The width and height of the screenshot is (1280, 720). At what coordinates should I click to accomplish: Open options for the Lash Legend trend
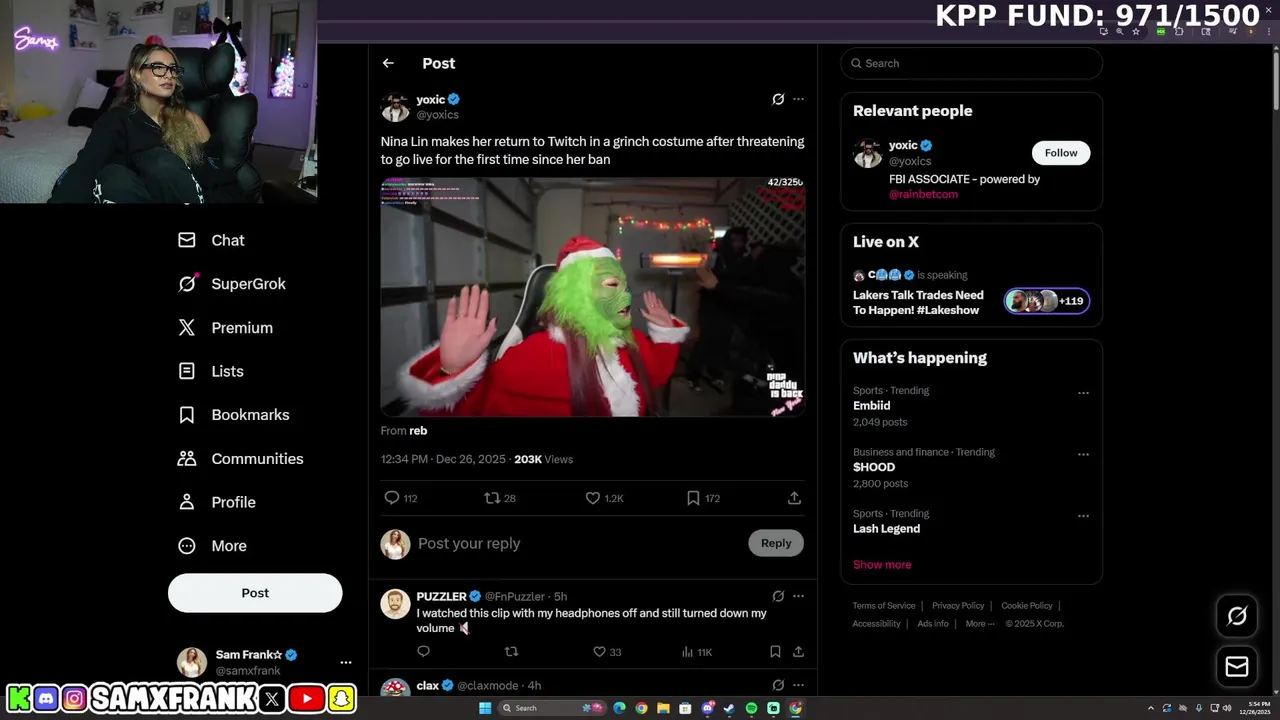[1083, 516]
